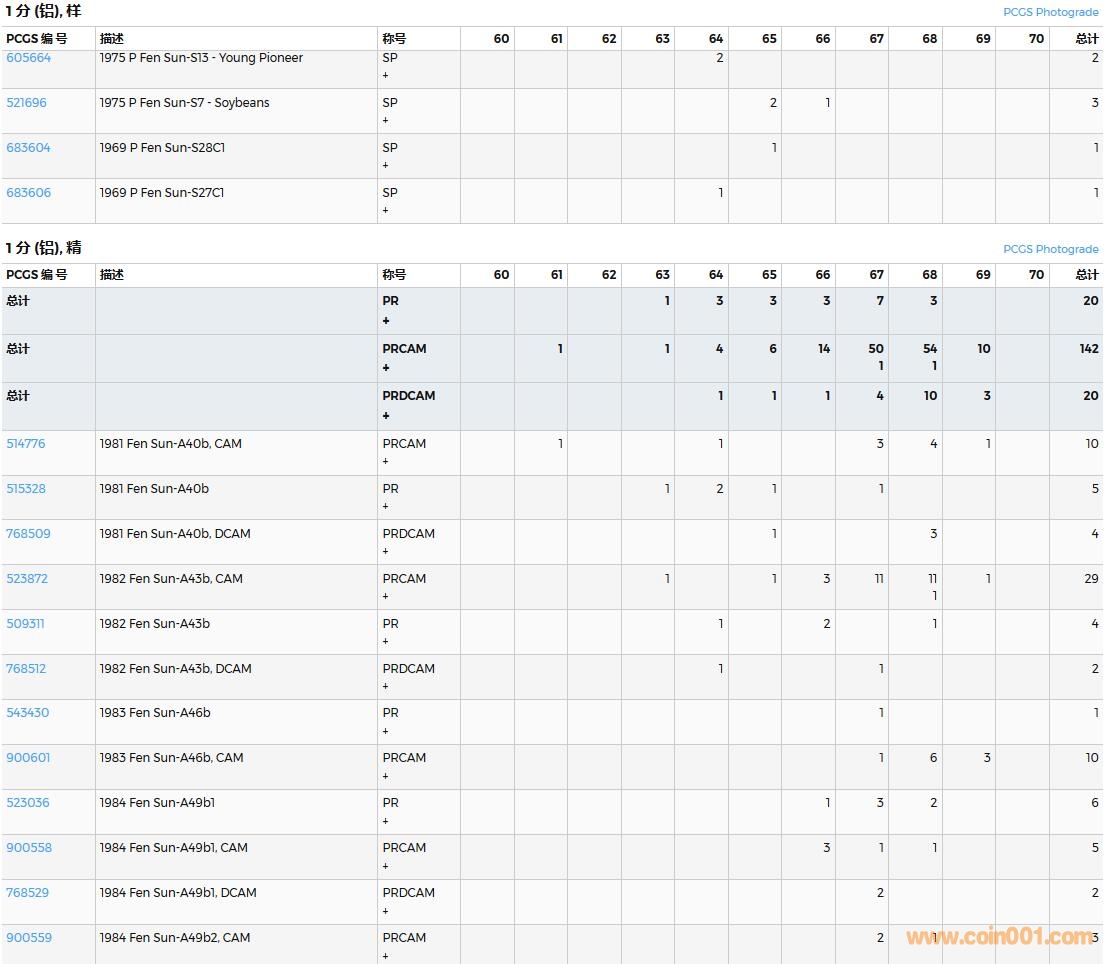This screenshot has width=1106, height=964.
Task: Open PCGS number 515328 link
Action: (26, 489)
